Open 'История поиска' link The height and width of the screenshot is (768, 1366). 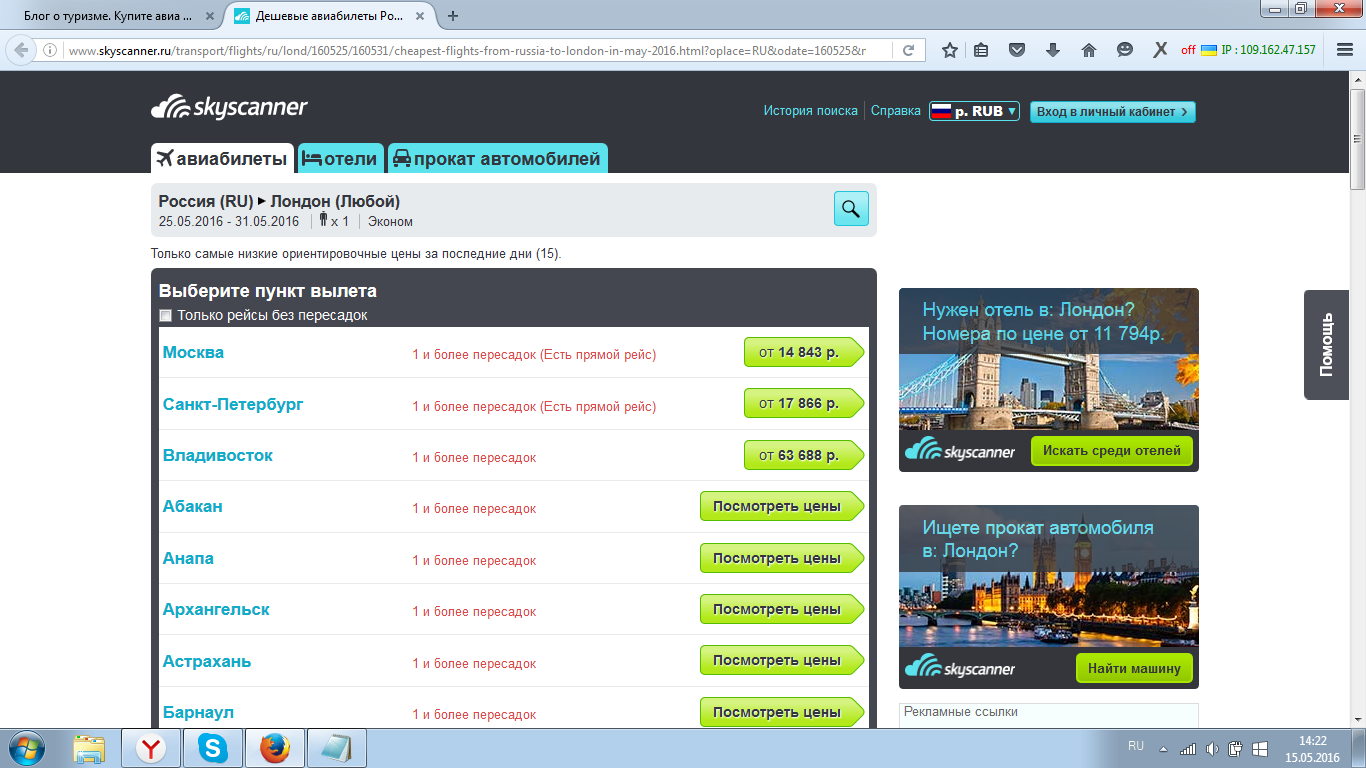pyautogui.click(x=810, y=111)
